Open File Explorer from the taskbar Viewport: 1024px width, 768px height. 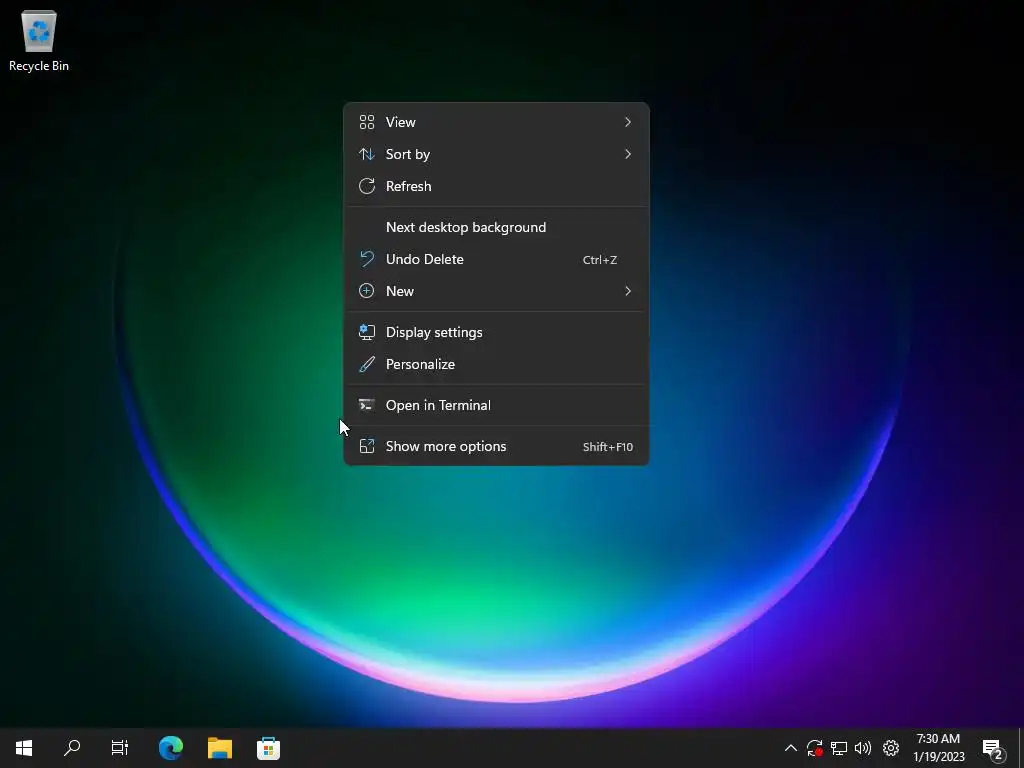pos(220,748)
